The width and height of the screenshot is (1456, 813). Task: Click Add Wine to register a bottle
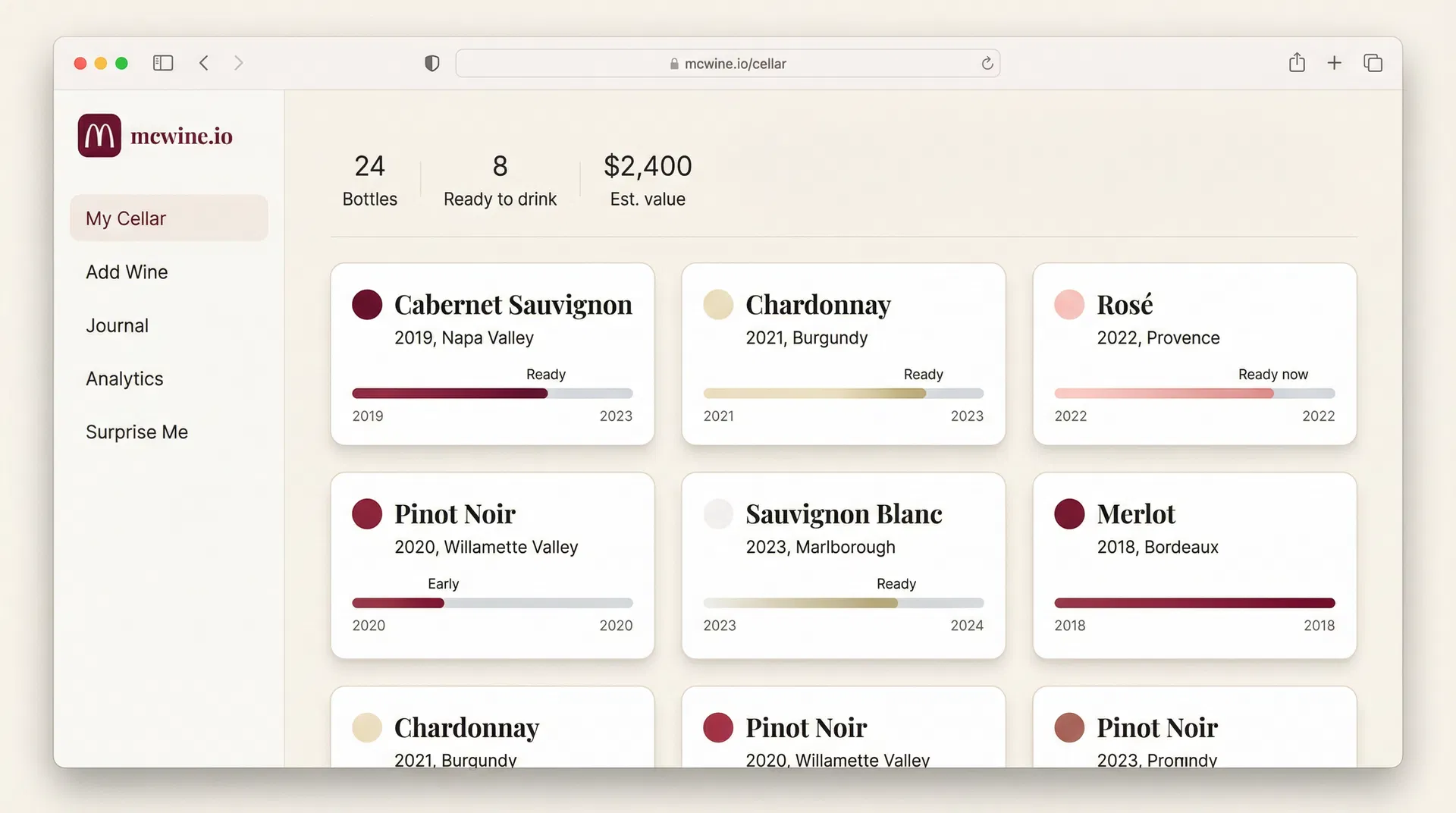click(x=127, y=272)
